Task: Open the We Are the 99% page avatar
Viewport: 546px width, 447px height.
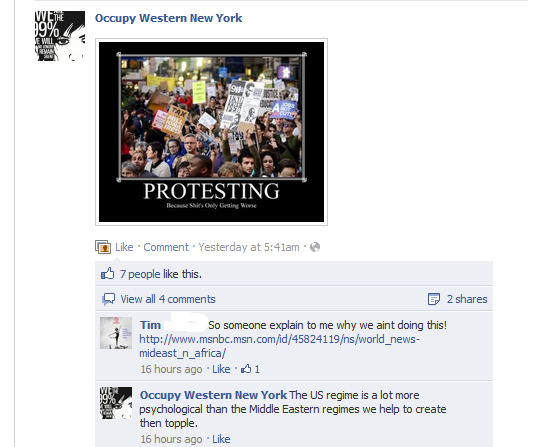Action: [x=60, y=36]
